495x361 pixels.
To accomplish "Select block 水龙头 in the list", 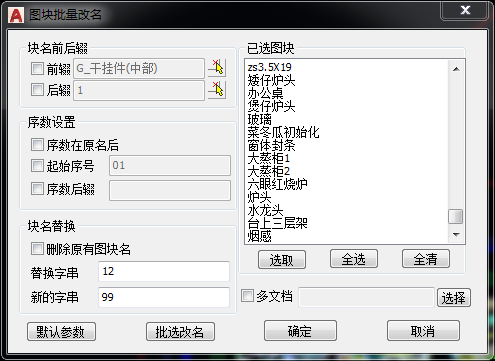I will click(x=265, y=210).
